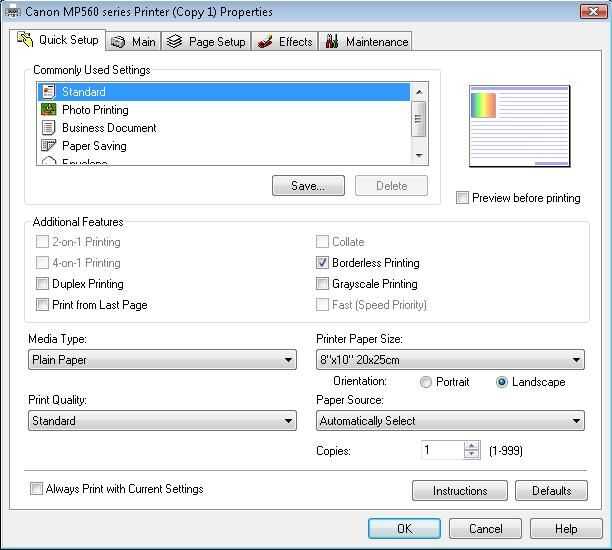Screen dimensions: 612x550
Task: Open the Printer Paper Size dropdown
Action: coord(450,360)
